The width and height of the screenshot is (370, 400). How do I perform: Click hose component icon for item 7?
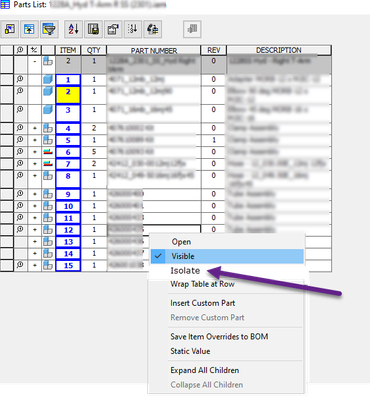pyautogui.click(x=48, y=164)
